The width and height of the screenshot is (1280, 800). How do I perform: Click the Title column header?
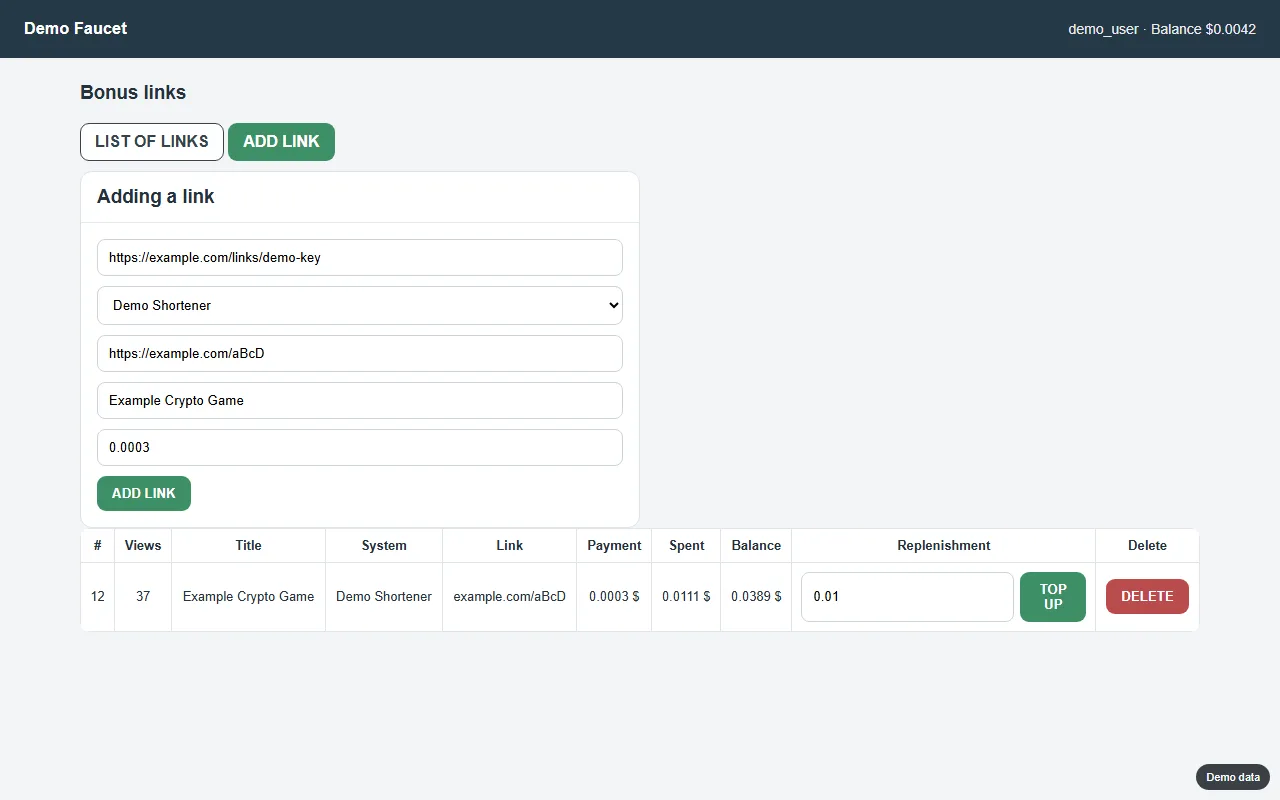pyautogui.click(x=249, y=545)
